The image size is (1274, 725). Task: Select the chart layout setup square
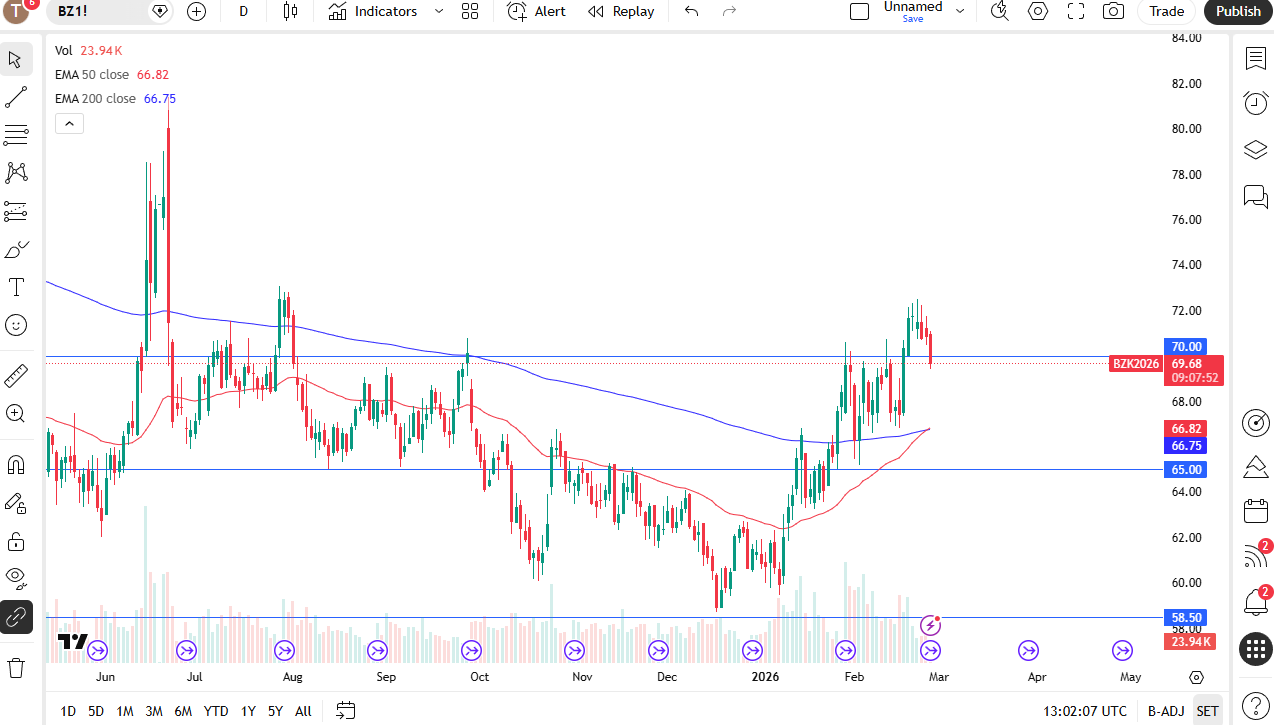point(859,12)
